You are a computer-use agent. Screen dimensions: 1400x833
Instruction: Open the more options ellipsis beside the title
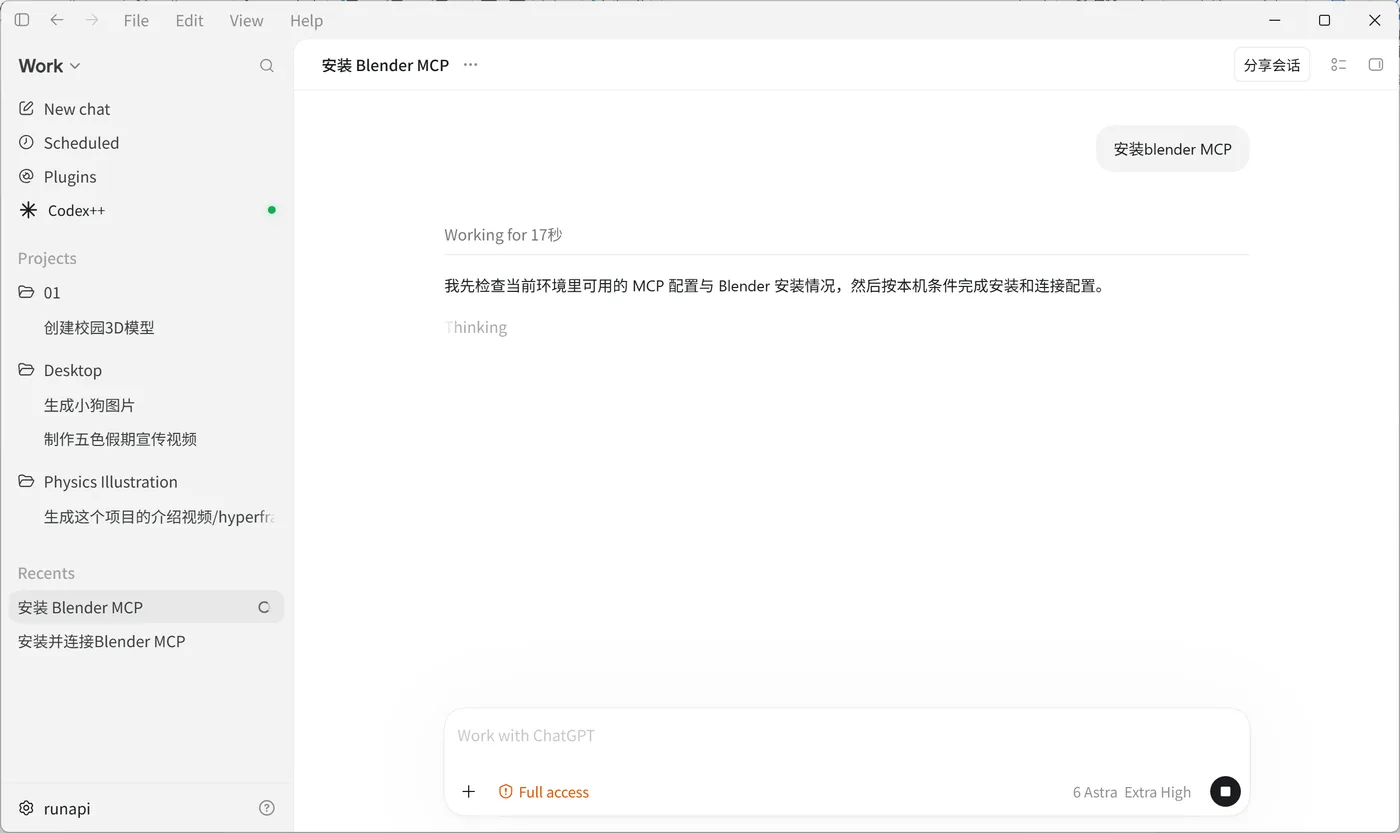pos(470,65)
